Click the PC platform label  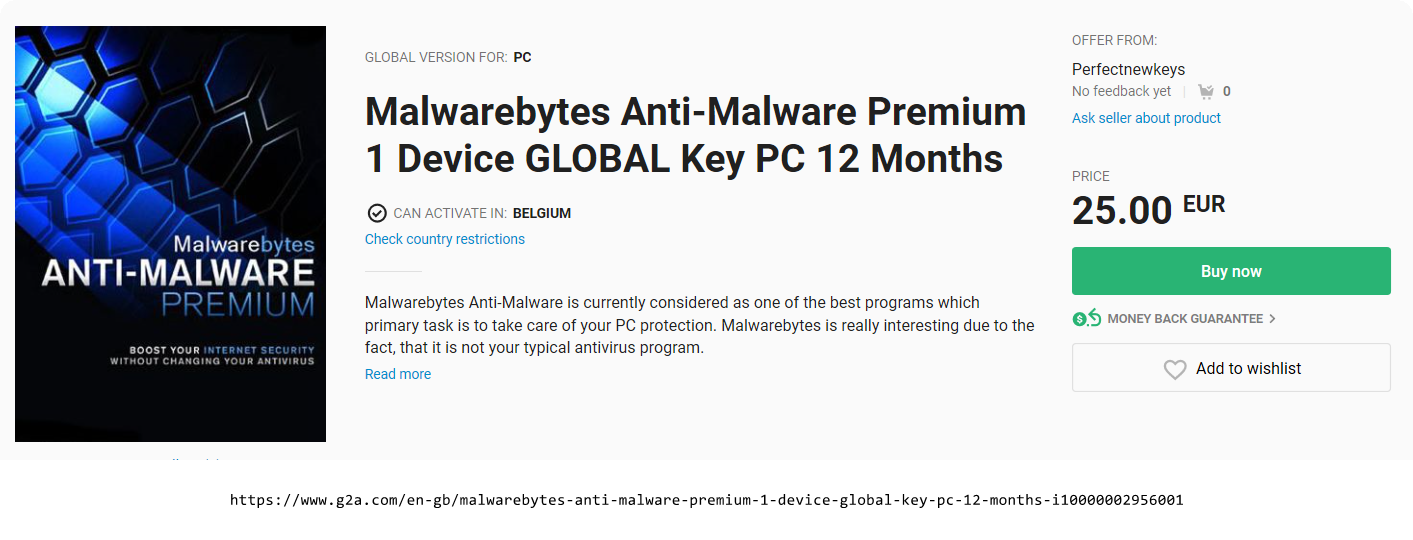click(x=522, y=57)
